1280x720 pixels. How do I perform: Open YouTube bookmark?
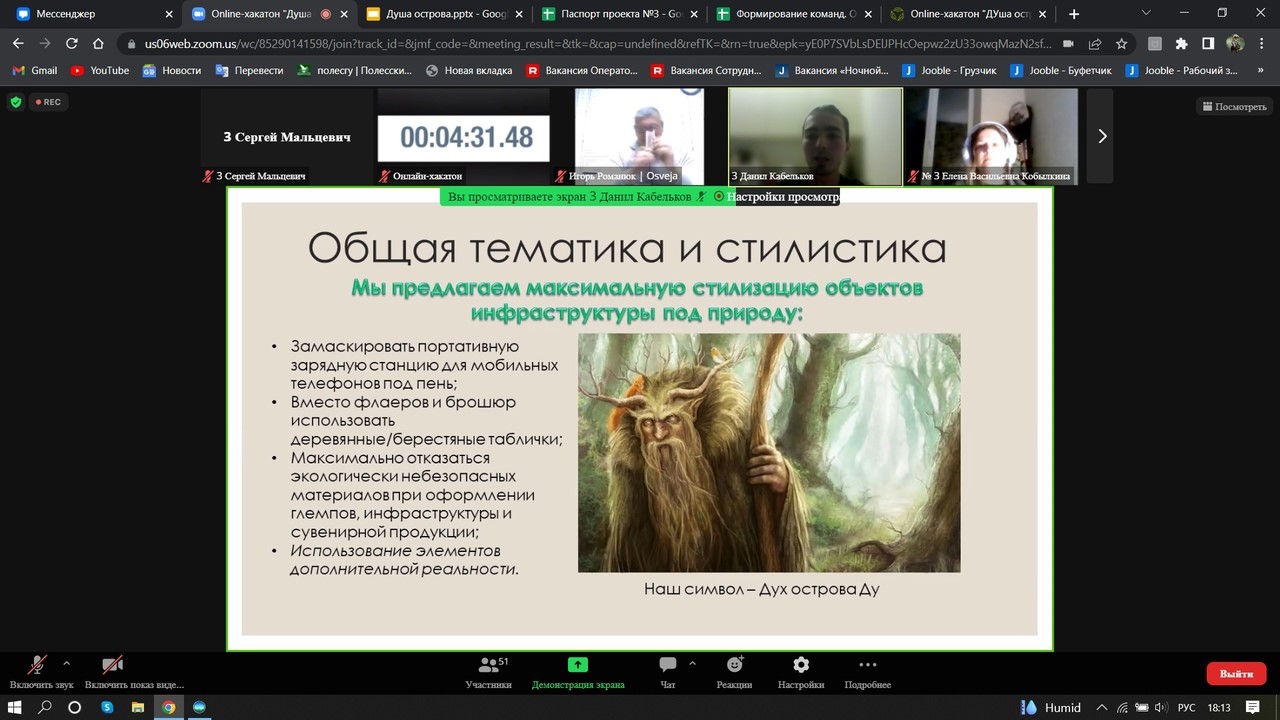(x=100, y=71)
